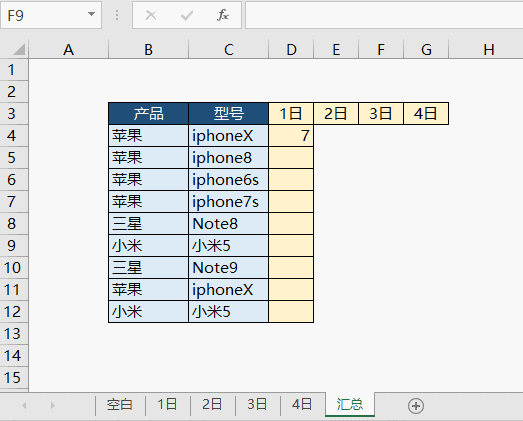The image size is (523, 421).
Task: Select 小米5 cell in row 12
Action: [228, 312]
